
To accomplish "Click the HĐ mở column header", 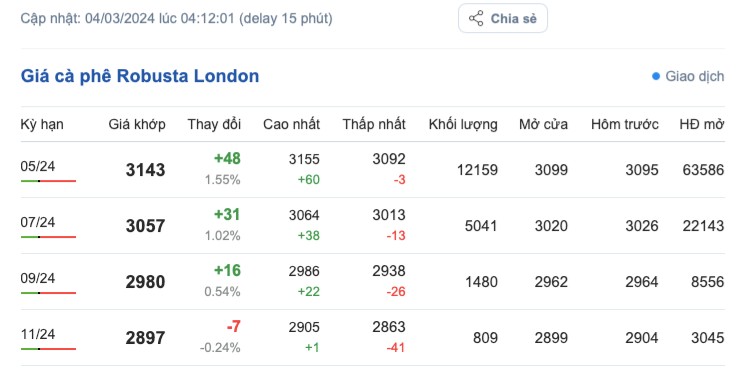I will [x=701, y=124].
